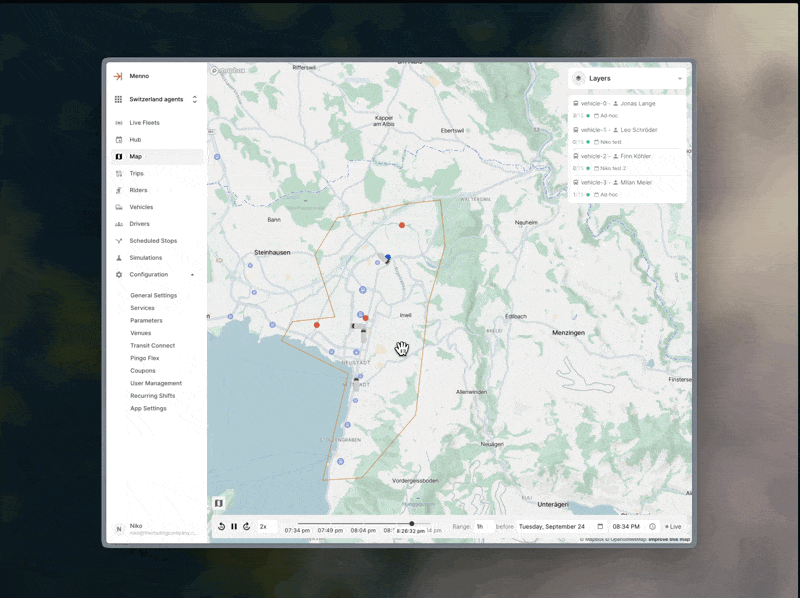Open Riders via its sidebar icon
Viewport: 800px width, 598px height.
[x=119, y=190]
